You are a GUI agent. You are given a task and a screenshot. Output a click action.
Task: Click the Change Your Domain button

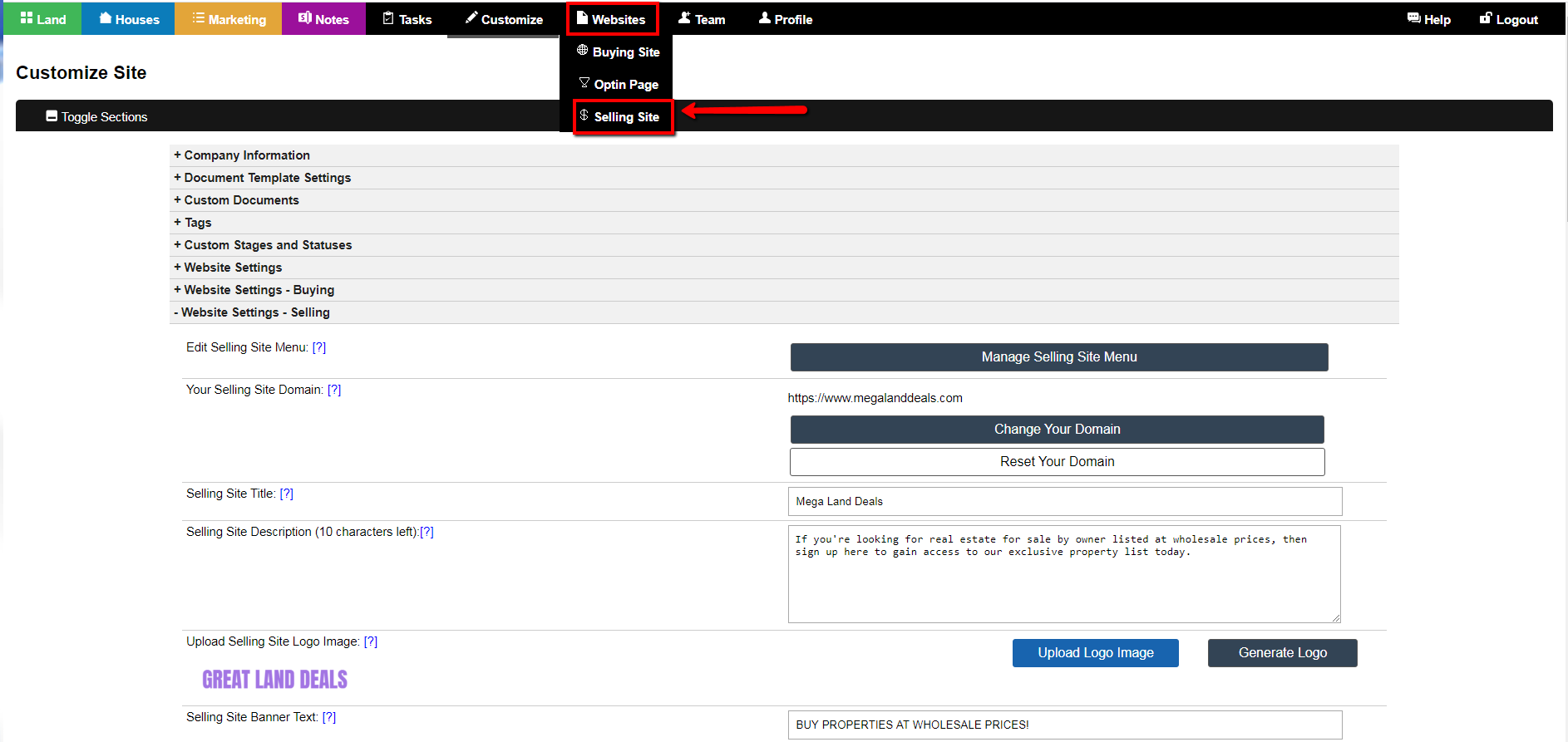click(x=1057, y=430)
